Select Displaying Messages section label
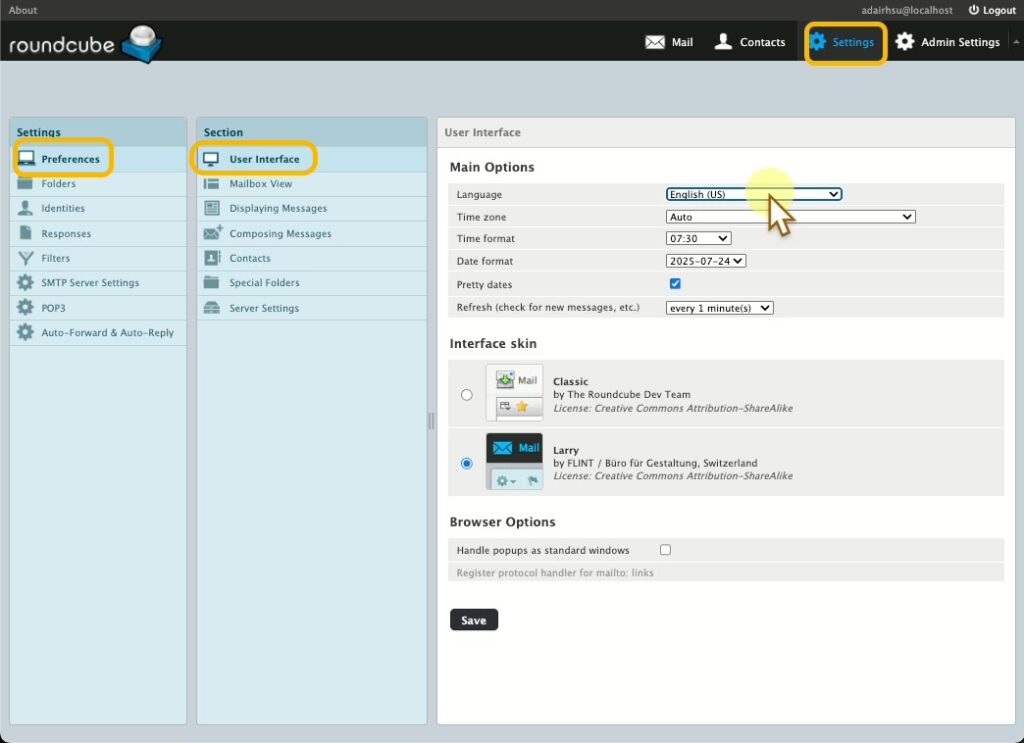 pyautogui.click(x=278, y=208)
